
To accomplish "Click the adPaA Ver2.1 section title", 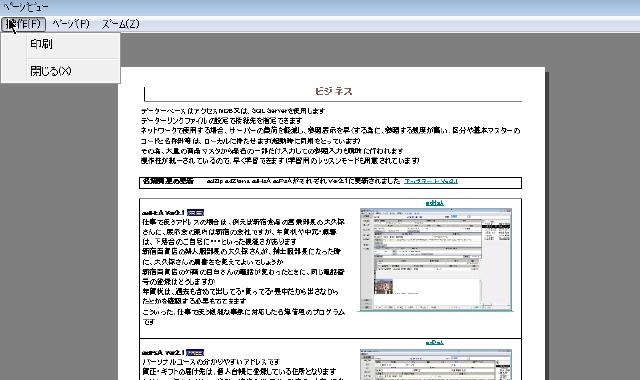I will [x=163, y=352].
